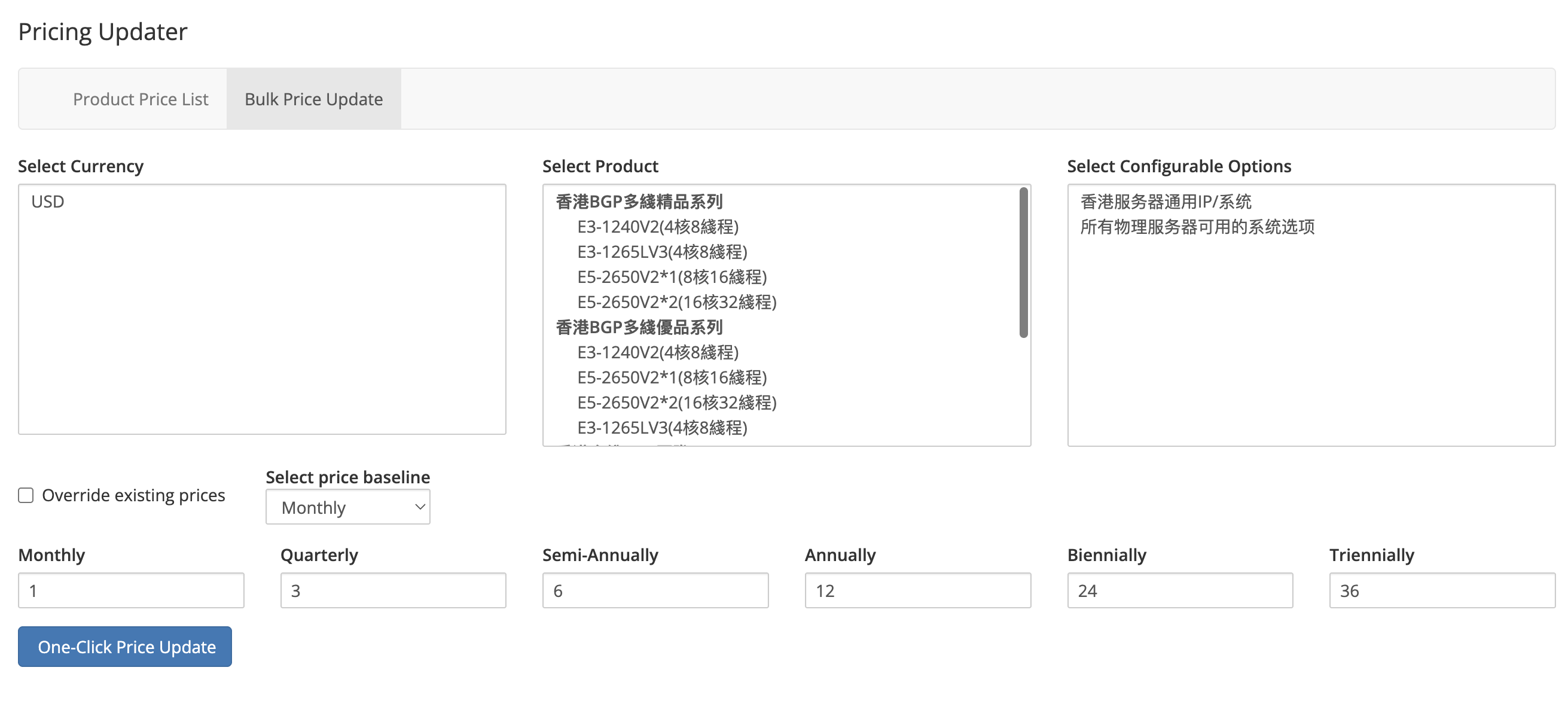Click the Monthly multiplier input field
The image size is (1568, 713).
131,590
